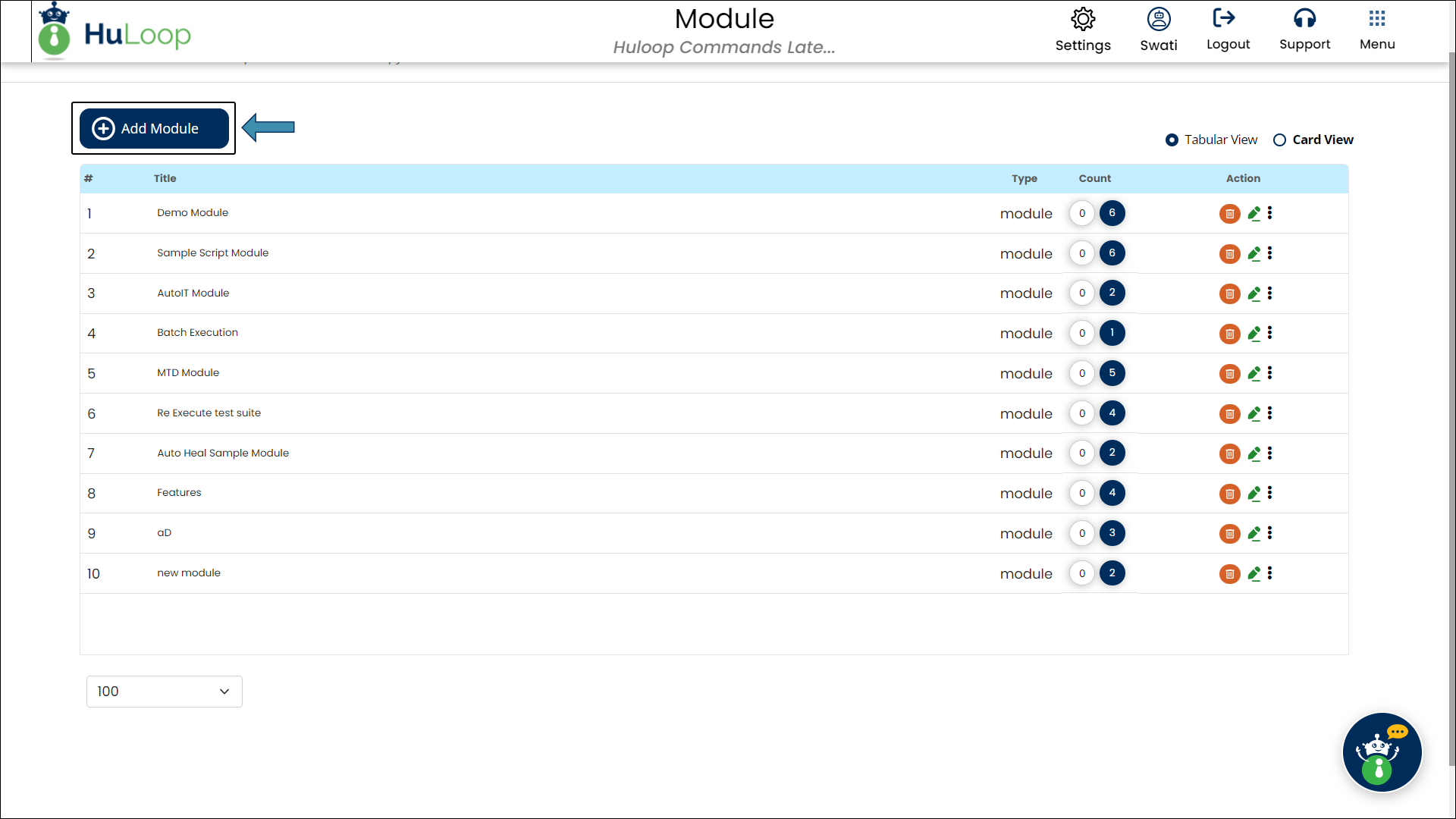
Task: Open the Sample Script Module title
Action: point(212,253)
